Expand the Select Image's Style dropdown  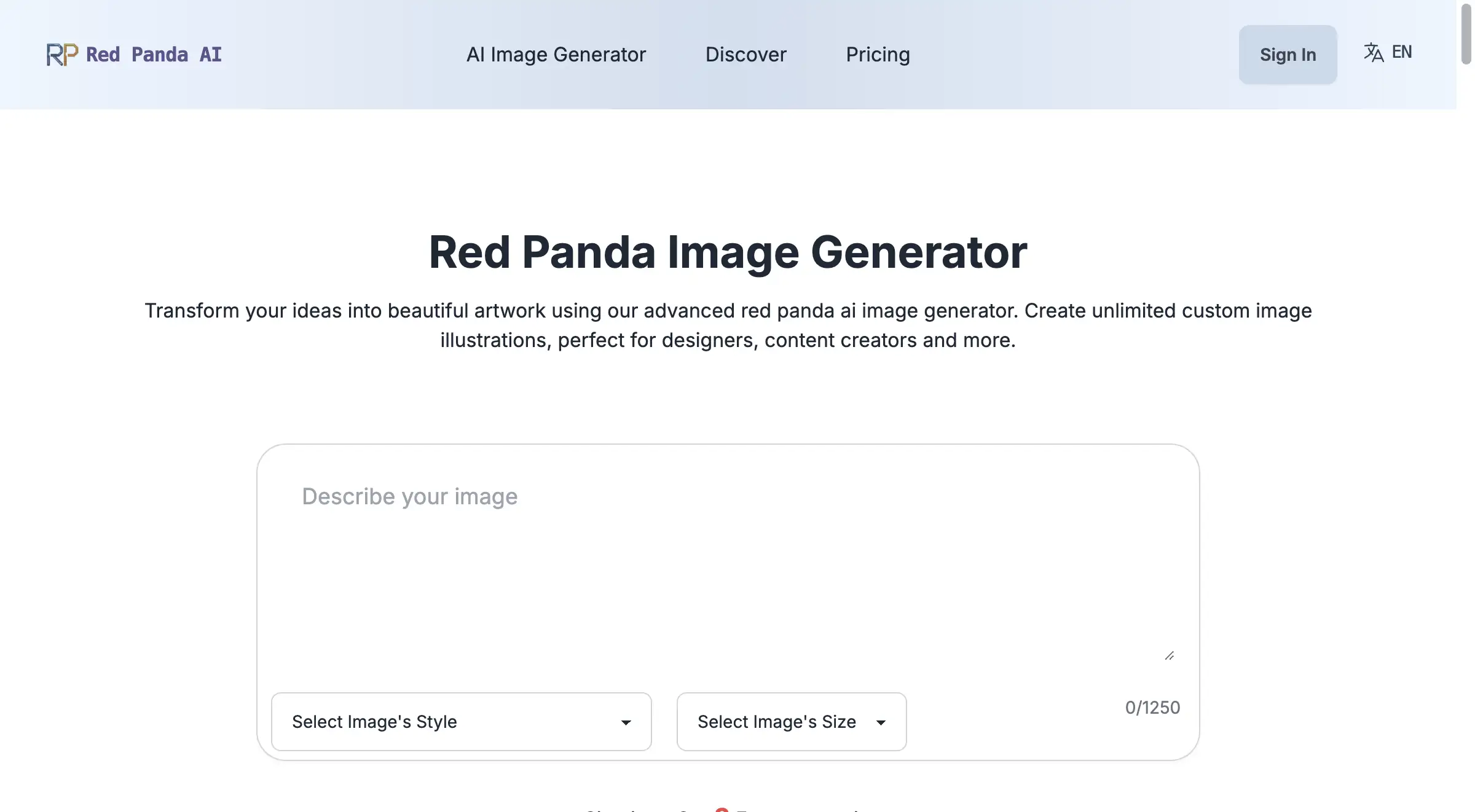pos(461,721)
